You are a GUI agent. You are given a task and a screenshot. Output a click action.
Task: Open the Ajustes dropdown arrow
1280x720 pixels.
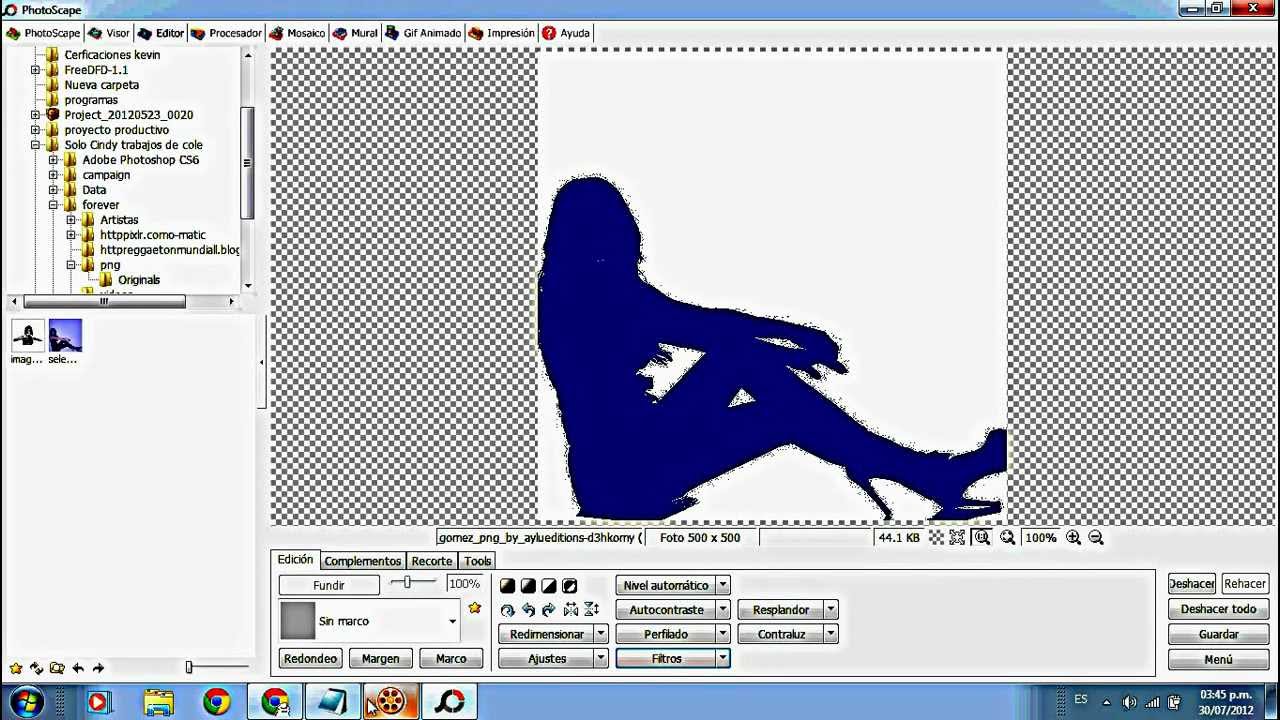click(601, 659)
